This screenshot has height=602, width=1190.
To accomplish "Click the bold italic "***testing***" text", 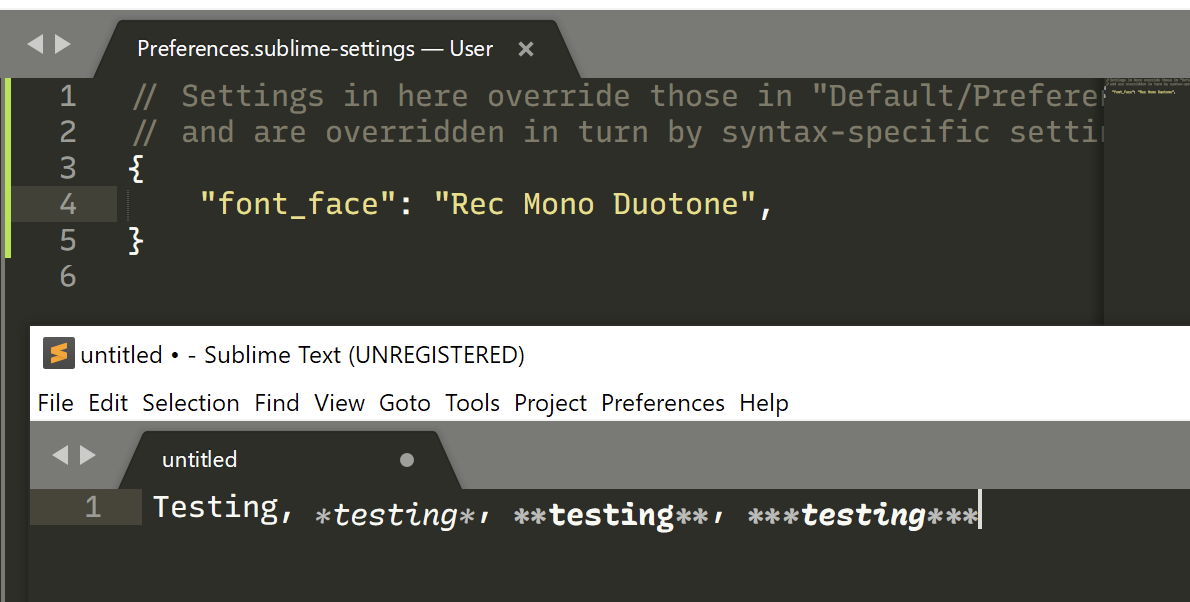I will [x=863, y=515].
